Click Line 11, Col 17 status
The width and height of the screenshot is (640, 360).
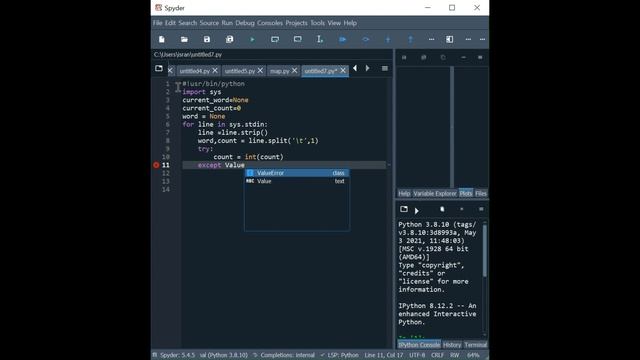384,355
